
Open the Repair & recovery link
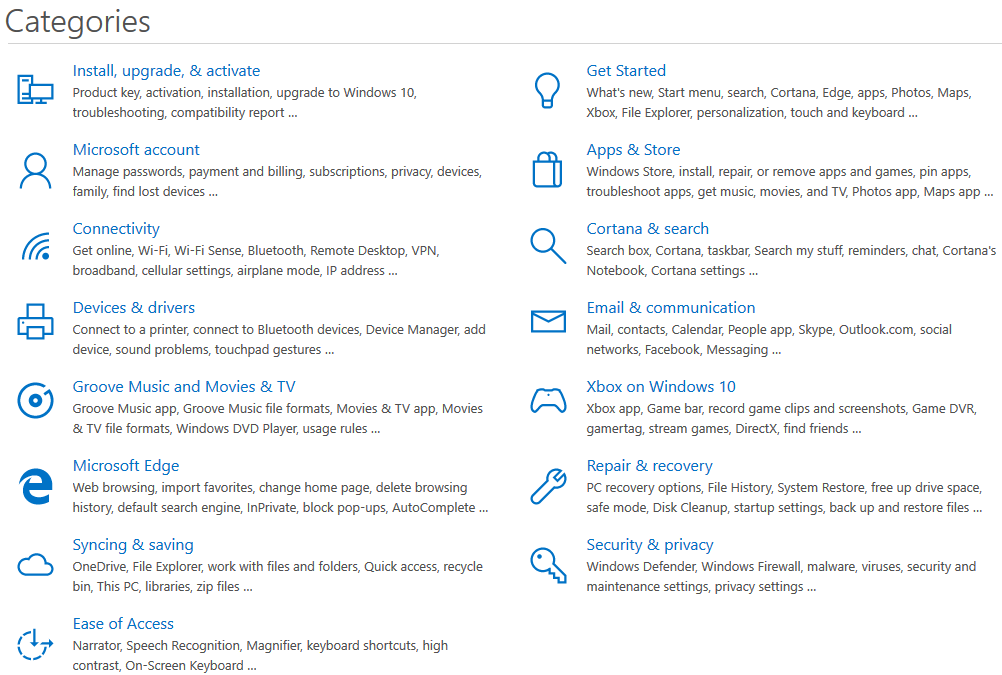[x=649, y=466]
